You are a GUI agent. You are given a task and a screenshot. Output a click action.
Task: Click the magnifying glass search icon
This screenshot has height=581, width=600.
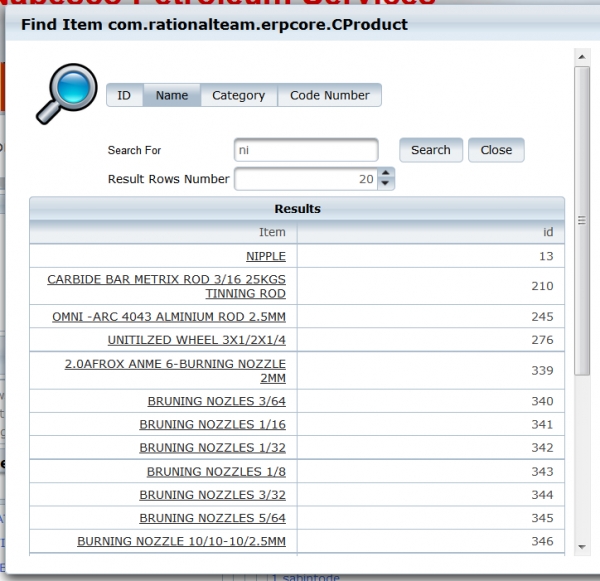click(x=65, y=92)
